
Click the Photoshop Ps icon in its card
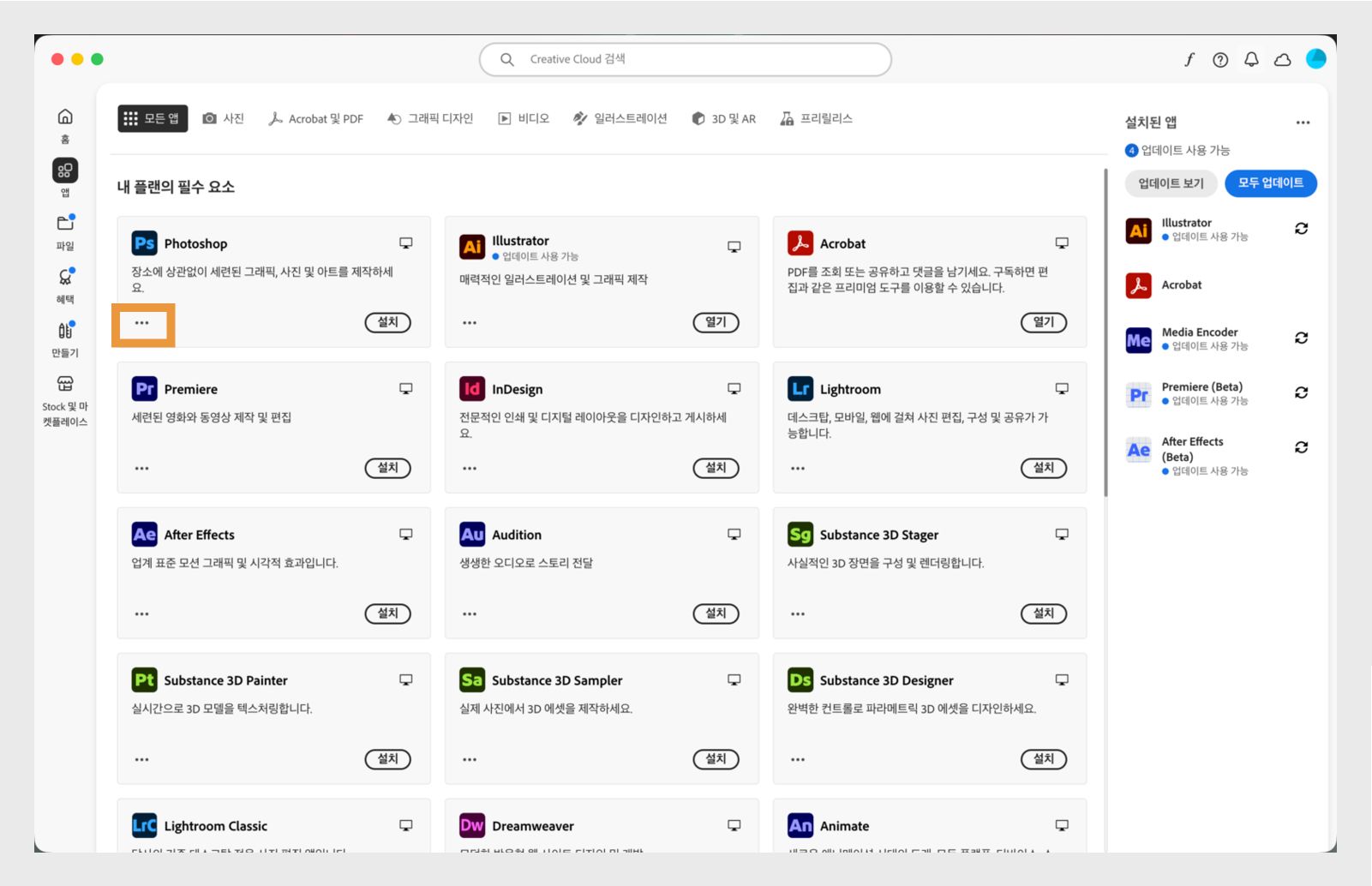point(144,243)
